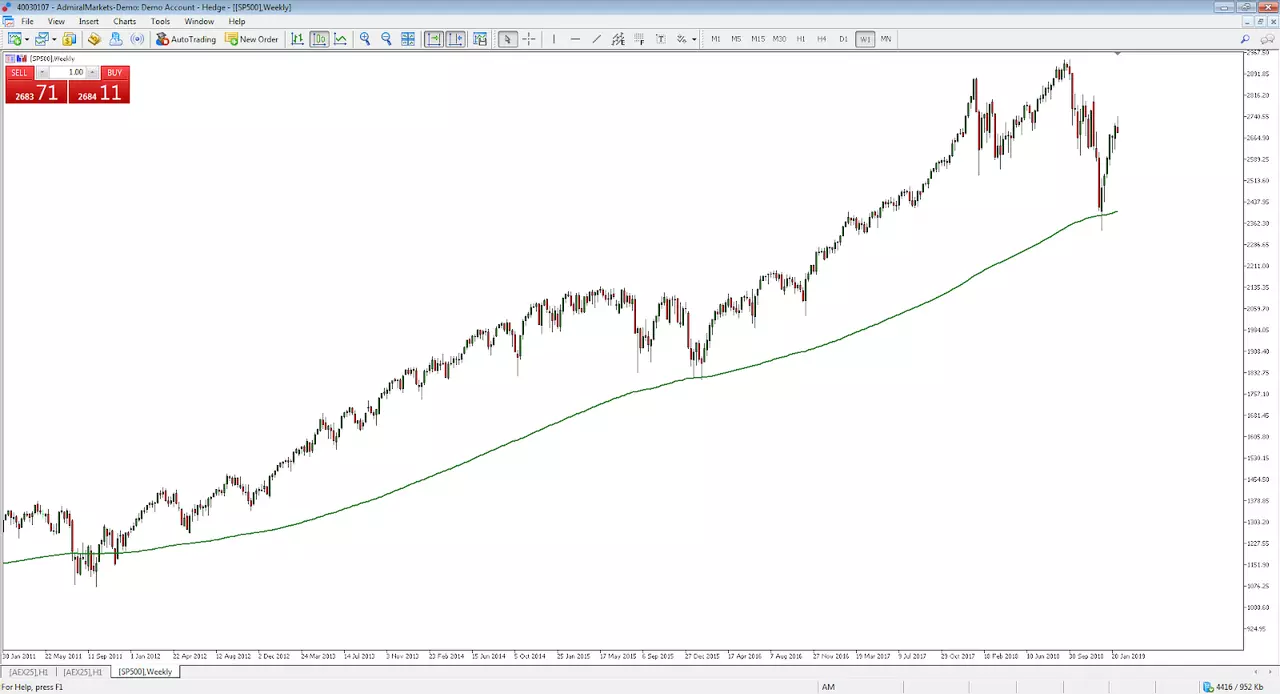Screen dimensions: 1280x694
Task: Click the chart shift triangle marker
Action: (1117, 53)
